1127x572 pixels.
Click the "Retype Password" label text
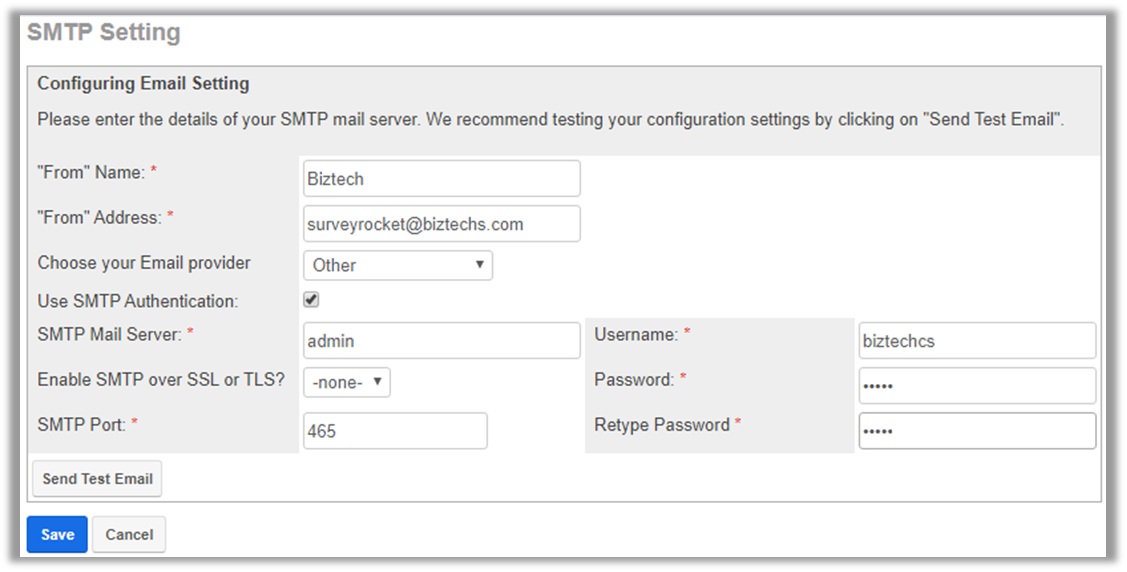[662, 425]
